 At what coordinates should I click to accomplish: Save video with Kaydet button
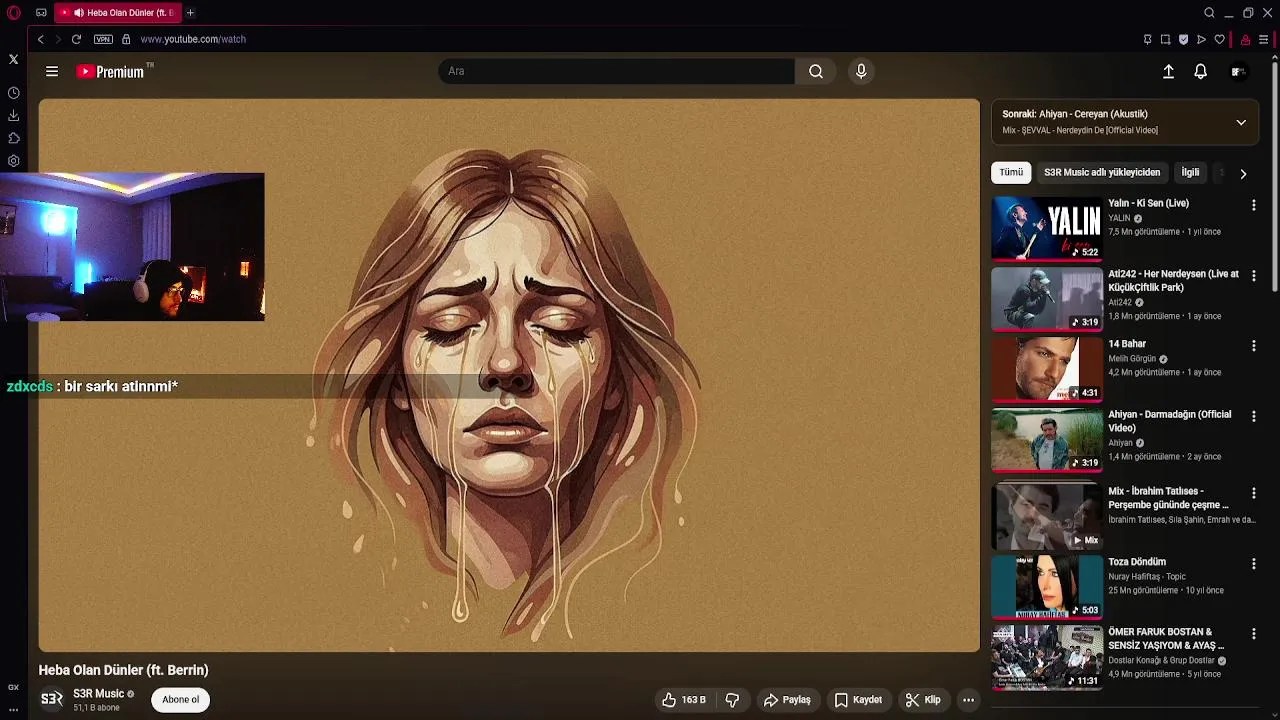[x=858, y=700]
